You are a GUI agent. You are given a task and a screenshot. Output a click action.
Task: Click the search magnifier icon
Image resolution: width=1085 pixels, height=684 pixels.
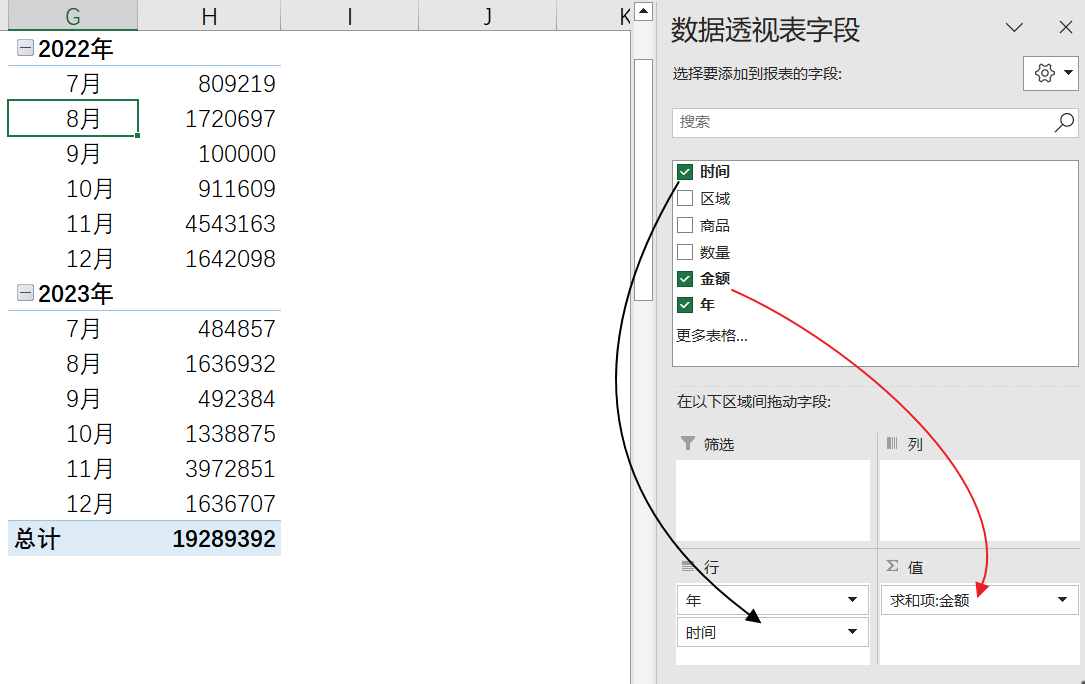click(1064, 123)
